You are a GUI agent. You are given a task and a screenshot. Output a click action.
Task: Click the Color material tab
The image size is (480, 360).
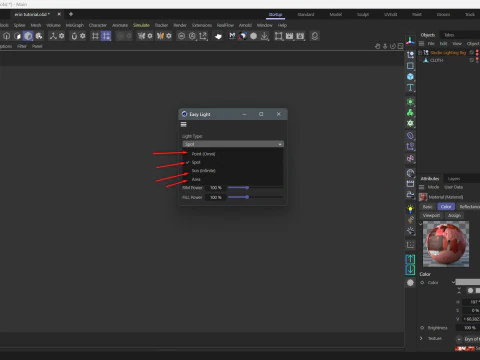(x=446, y=207)
